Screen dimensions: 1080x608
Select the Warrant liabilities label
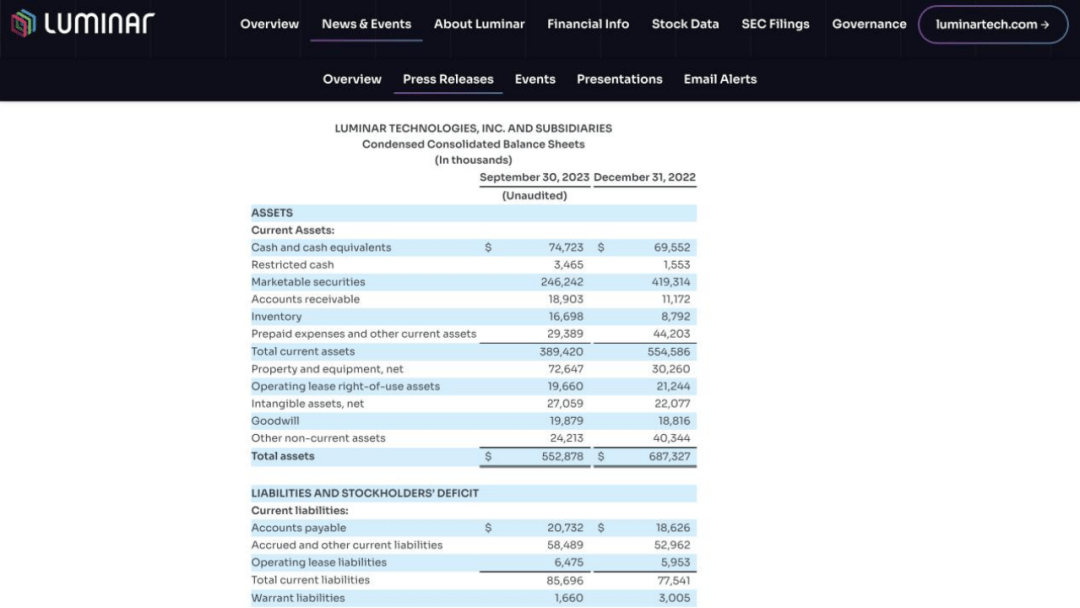click(x=298, y=598)
